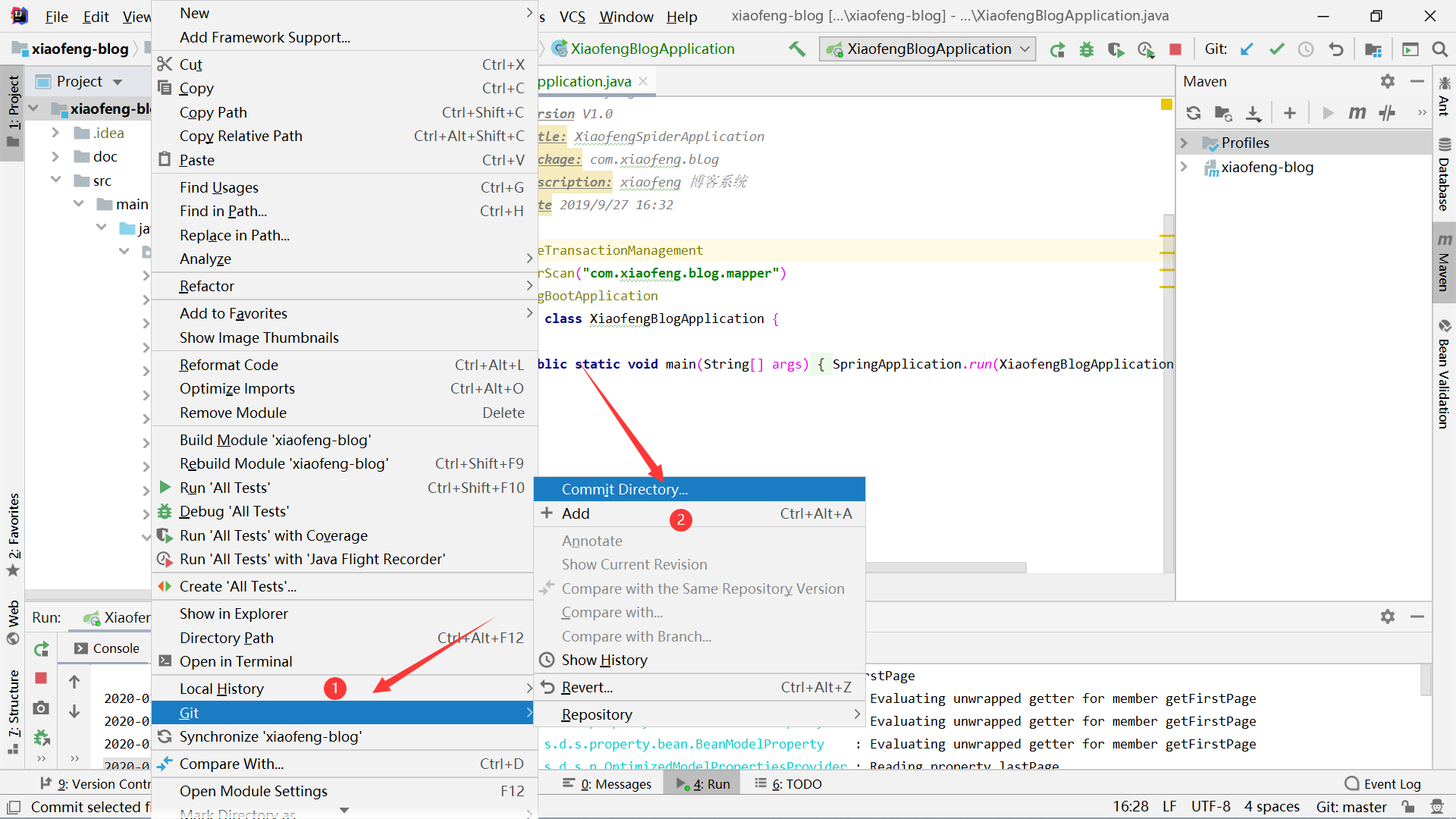
Task: Click the scroll up arrow in console
Action: pos(74,682)
